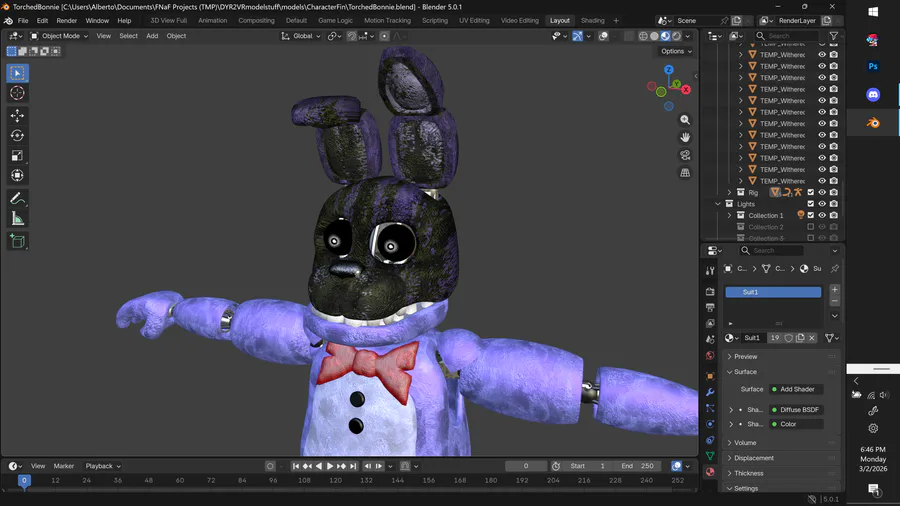Select the Move tool
Viewport: 900px width, 506px height.
tap(17, 115)
